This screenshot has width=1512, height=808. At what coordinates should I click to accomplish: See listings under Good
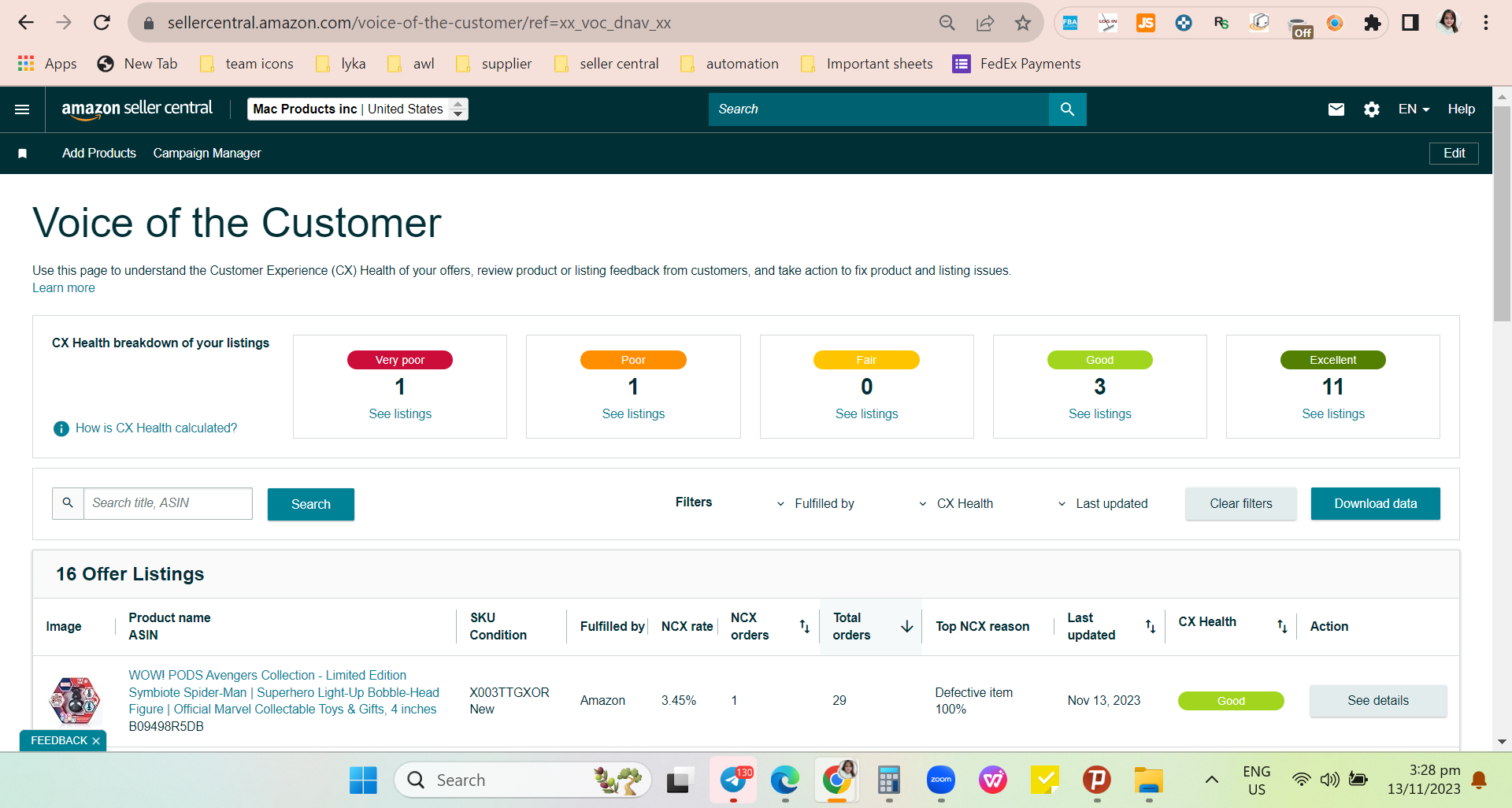point(1100,414)
